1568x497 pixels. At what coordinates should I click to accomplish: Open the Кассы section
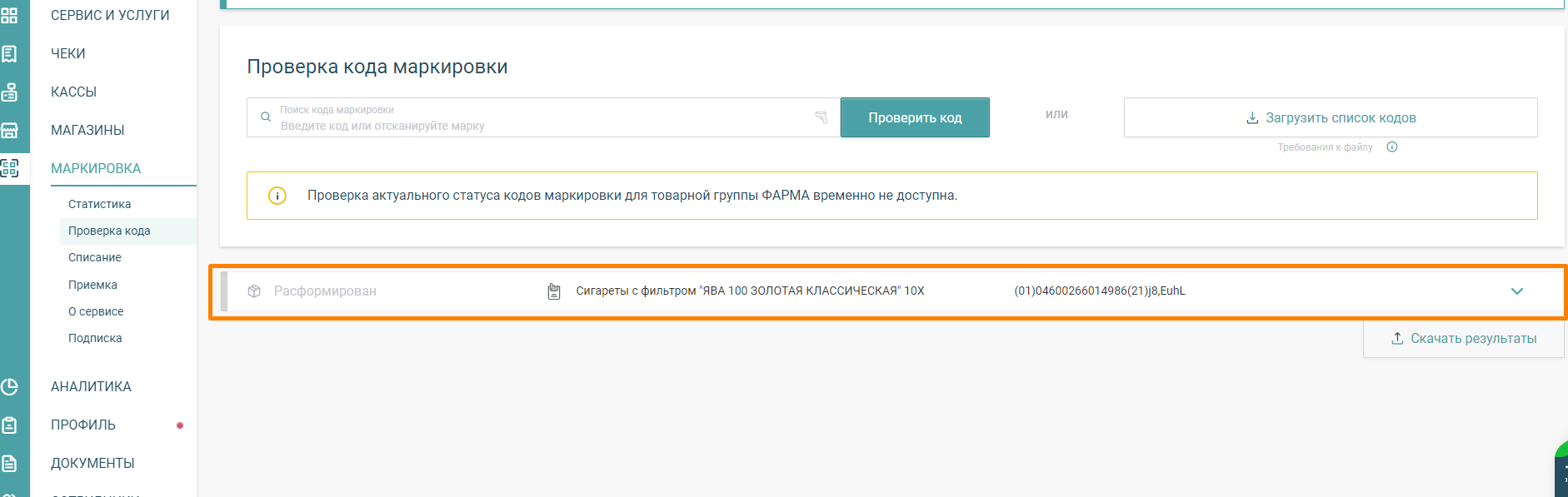tap(74, 92)
